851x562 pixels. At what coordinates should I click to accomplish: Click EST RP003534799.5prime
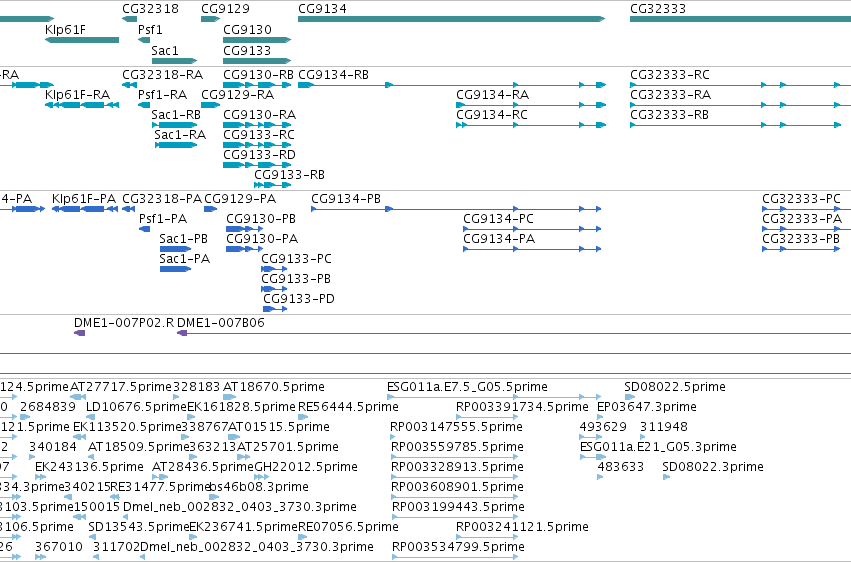point(454,558)
